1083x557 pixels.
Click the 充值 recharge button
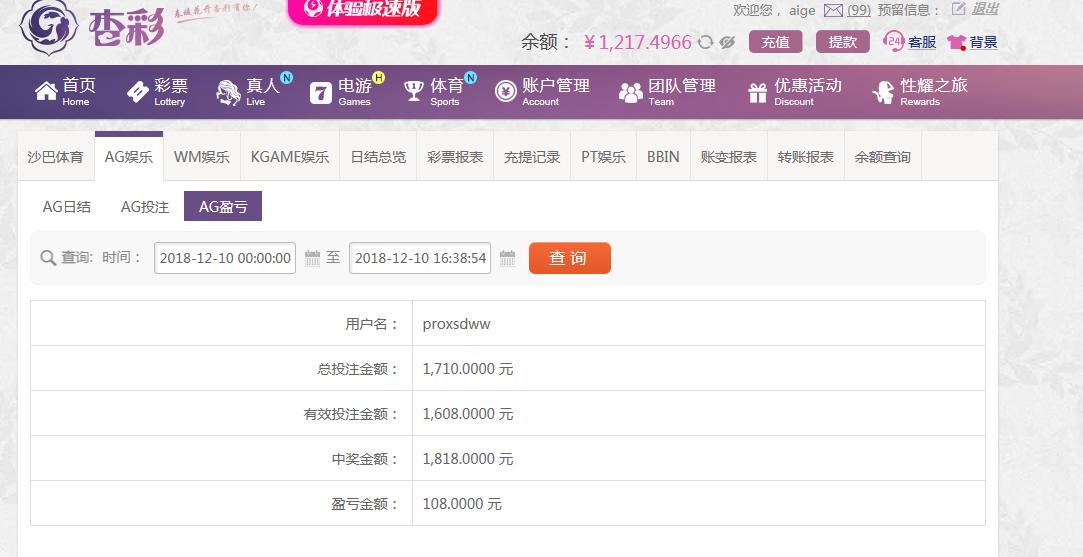pos(776,42)
